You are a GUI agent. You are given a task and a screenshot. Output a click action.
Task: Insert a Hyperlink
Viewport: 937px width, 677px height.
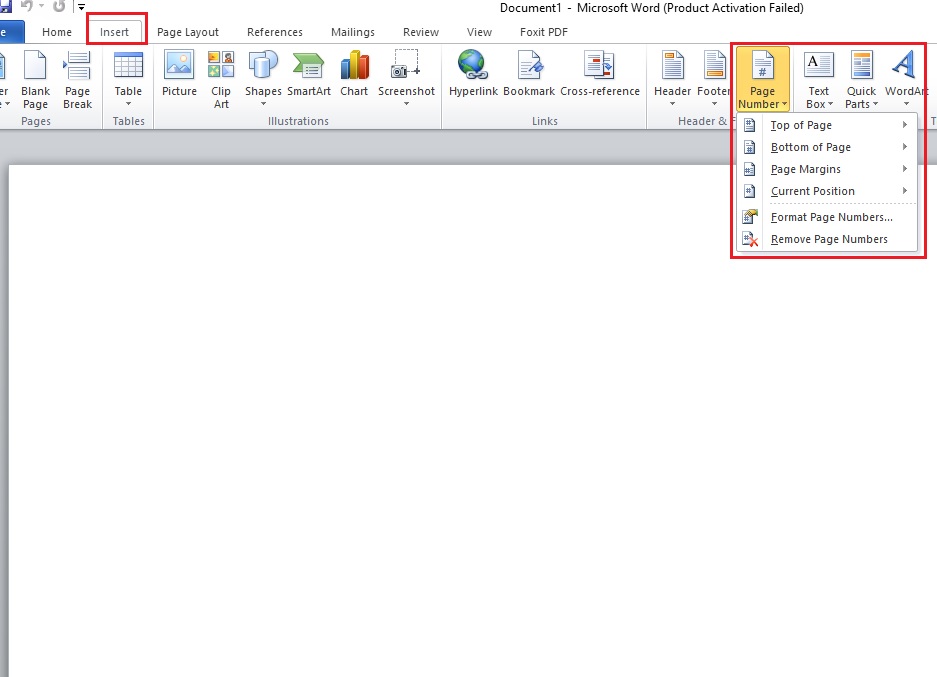point(473,74)
